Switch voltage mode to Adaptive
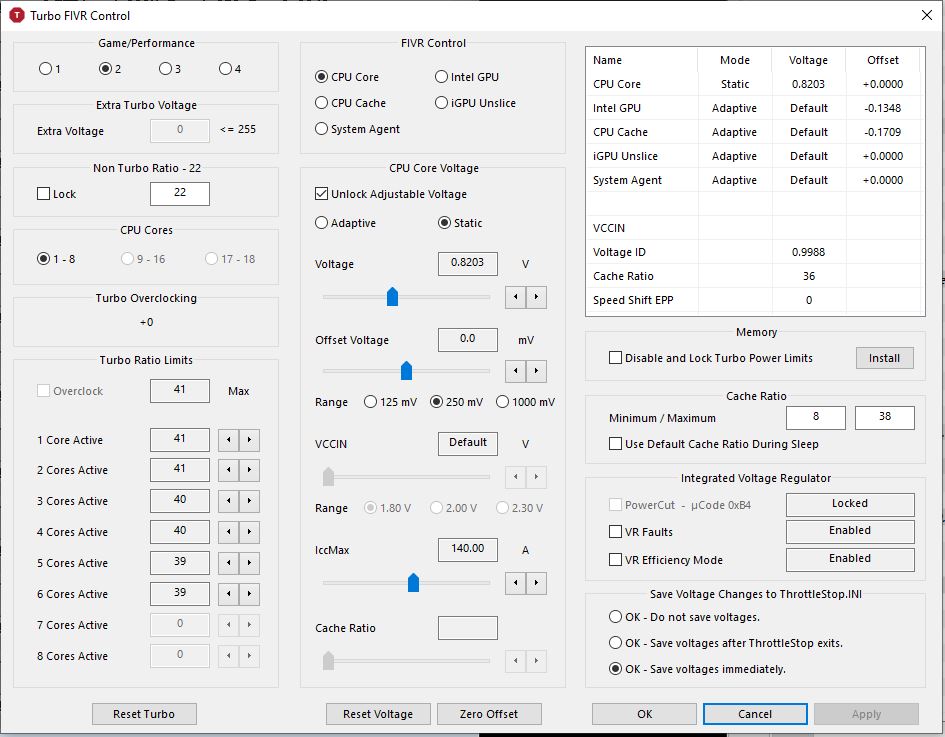 pyautogui.click(x=345, y=223)
